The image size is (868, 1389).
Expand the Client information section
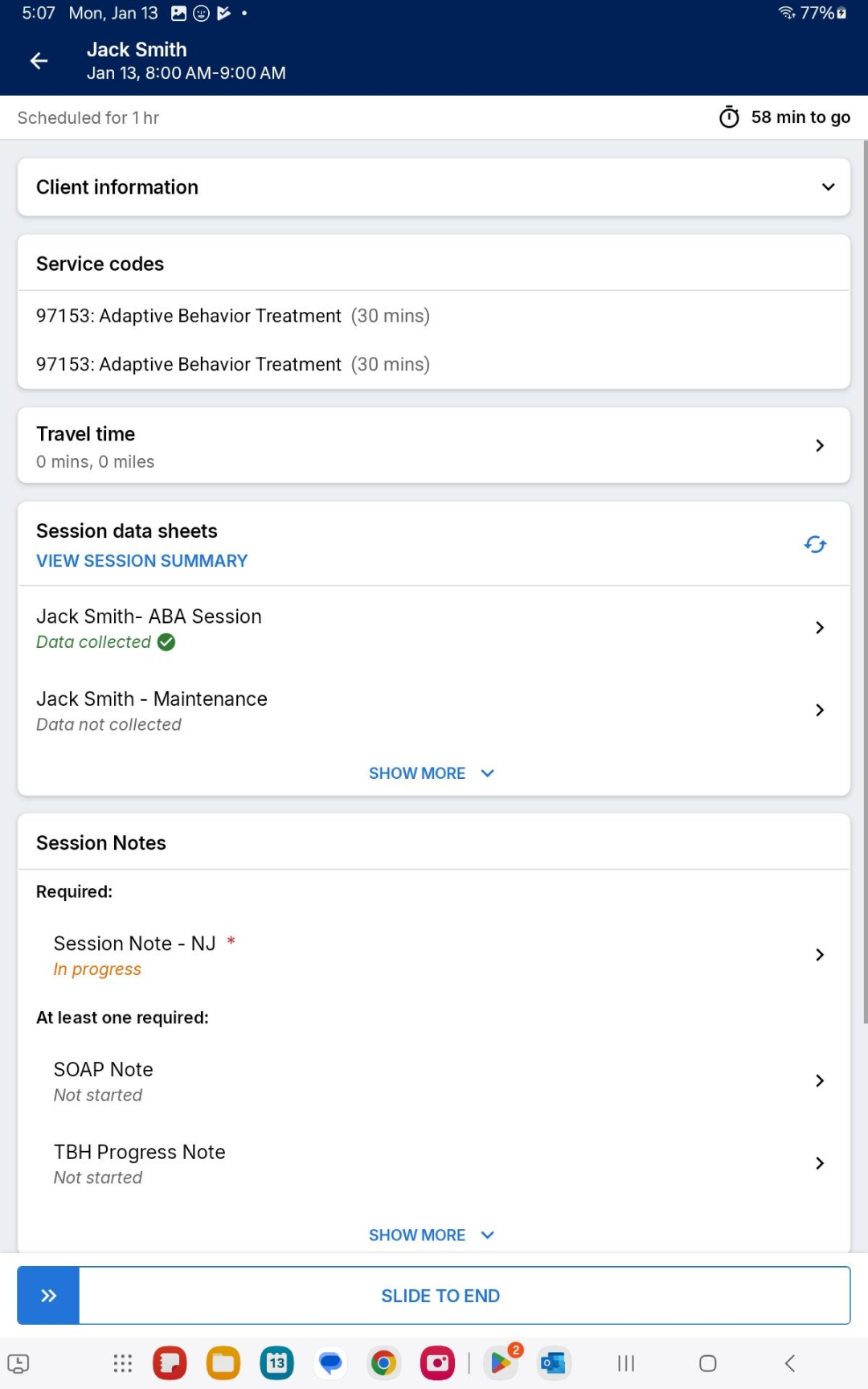(434, 187)
